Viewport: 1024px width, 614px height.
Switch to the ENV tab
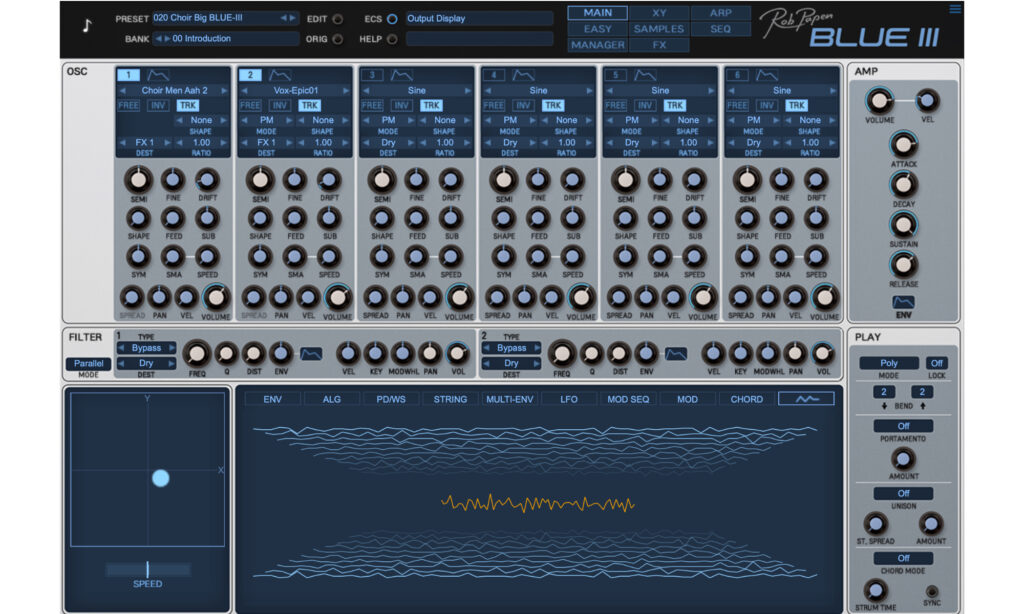[272, 398]
